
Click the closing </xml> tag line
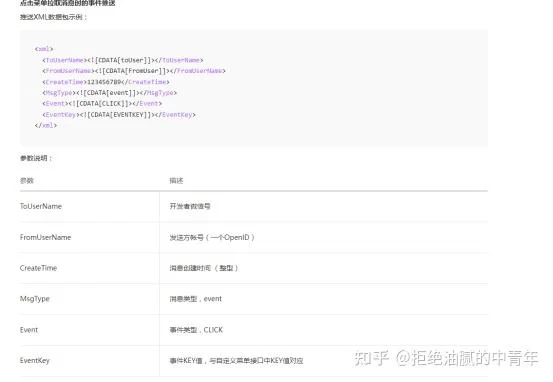click(x=46, y=125)
